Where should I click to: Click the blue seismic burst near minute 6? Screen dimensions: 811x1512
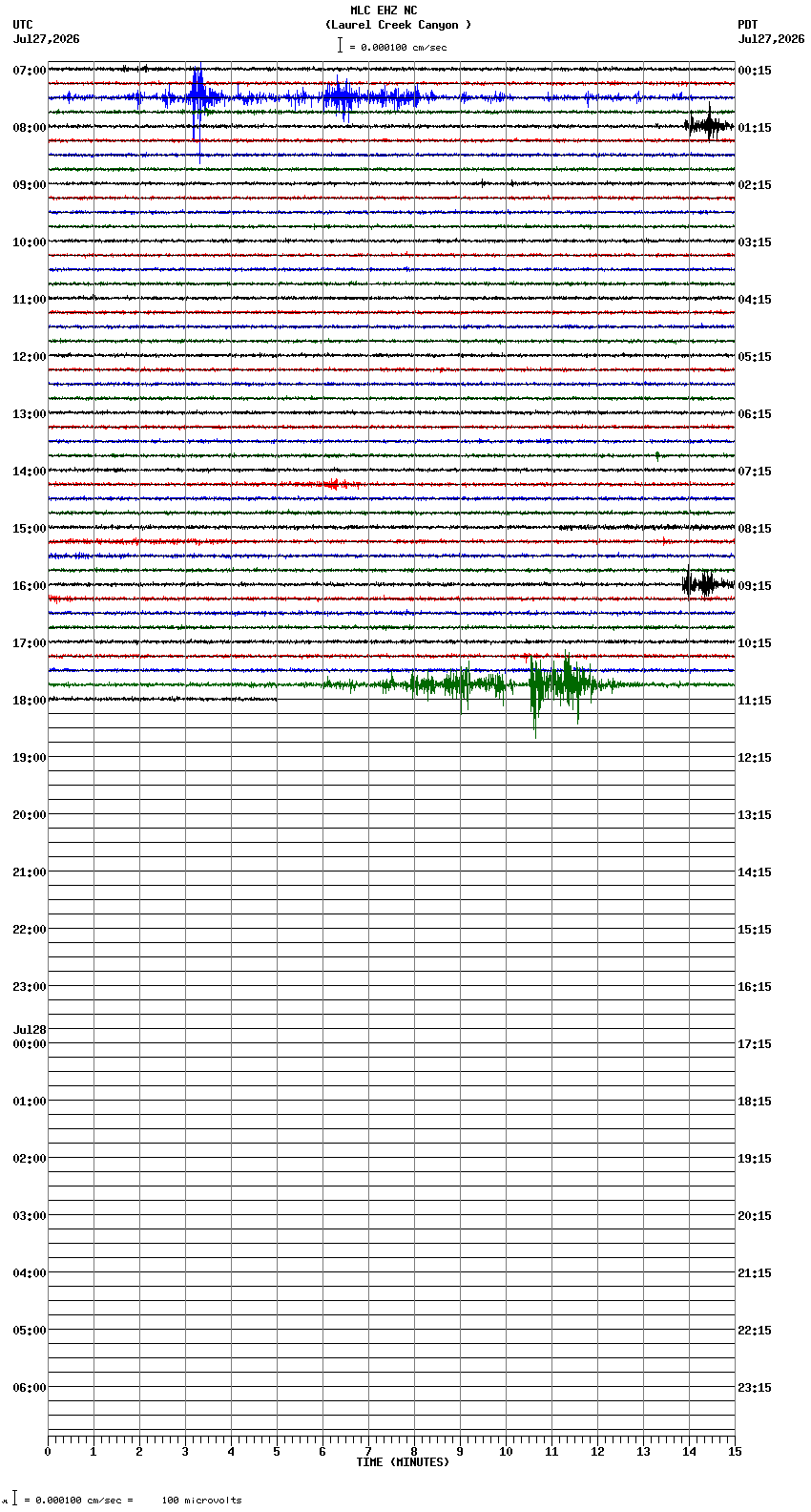(341, 97)
